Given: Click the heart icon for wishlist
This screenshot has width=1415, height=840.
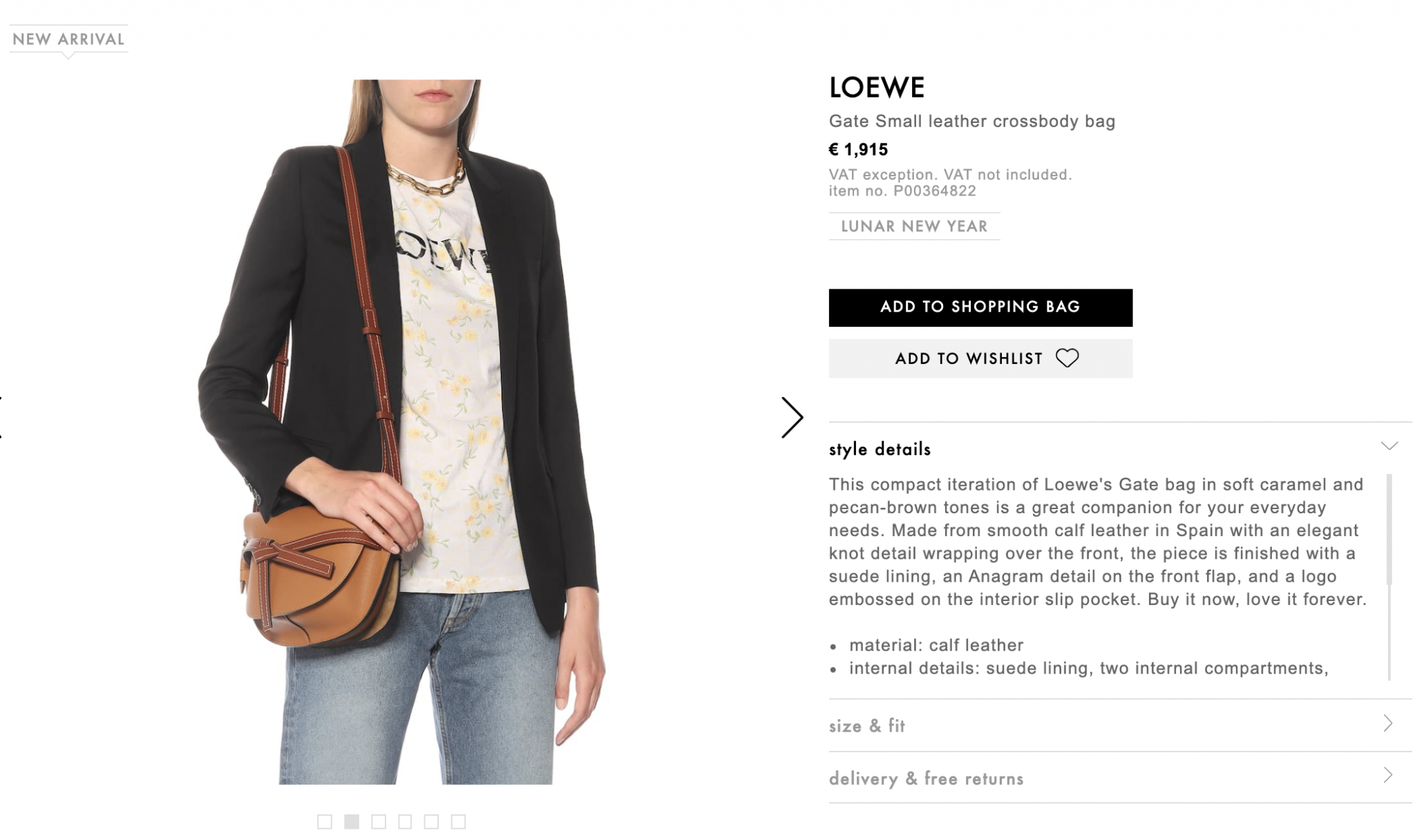Looking at the screenshot, I should click(1067, 358).
